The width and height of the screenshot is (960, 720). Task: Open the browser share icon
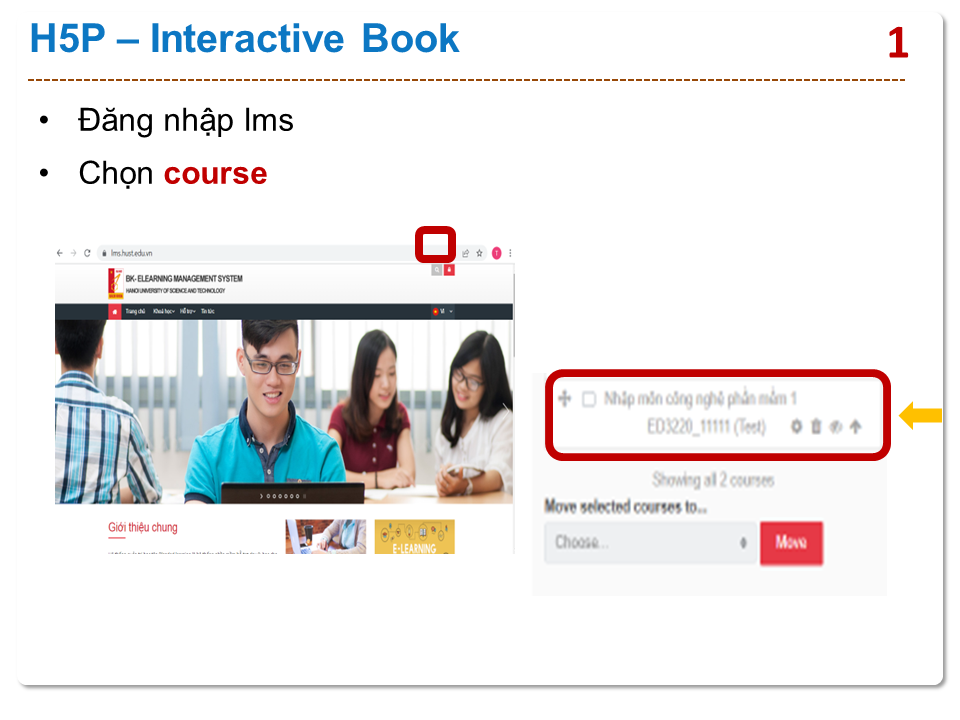pyautogui.click(x=465, y=253)
